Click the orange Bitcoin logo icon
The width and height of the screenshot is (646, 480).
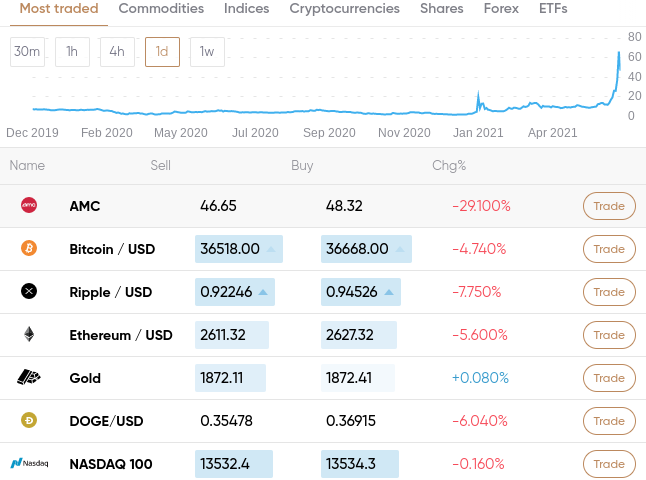tap(29, 248)
